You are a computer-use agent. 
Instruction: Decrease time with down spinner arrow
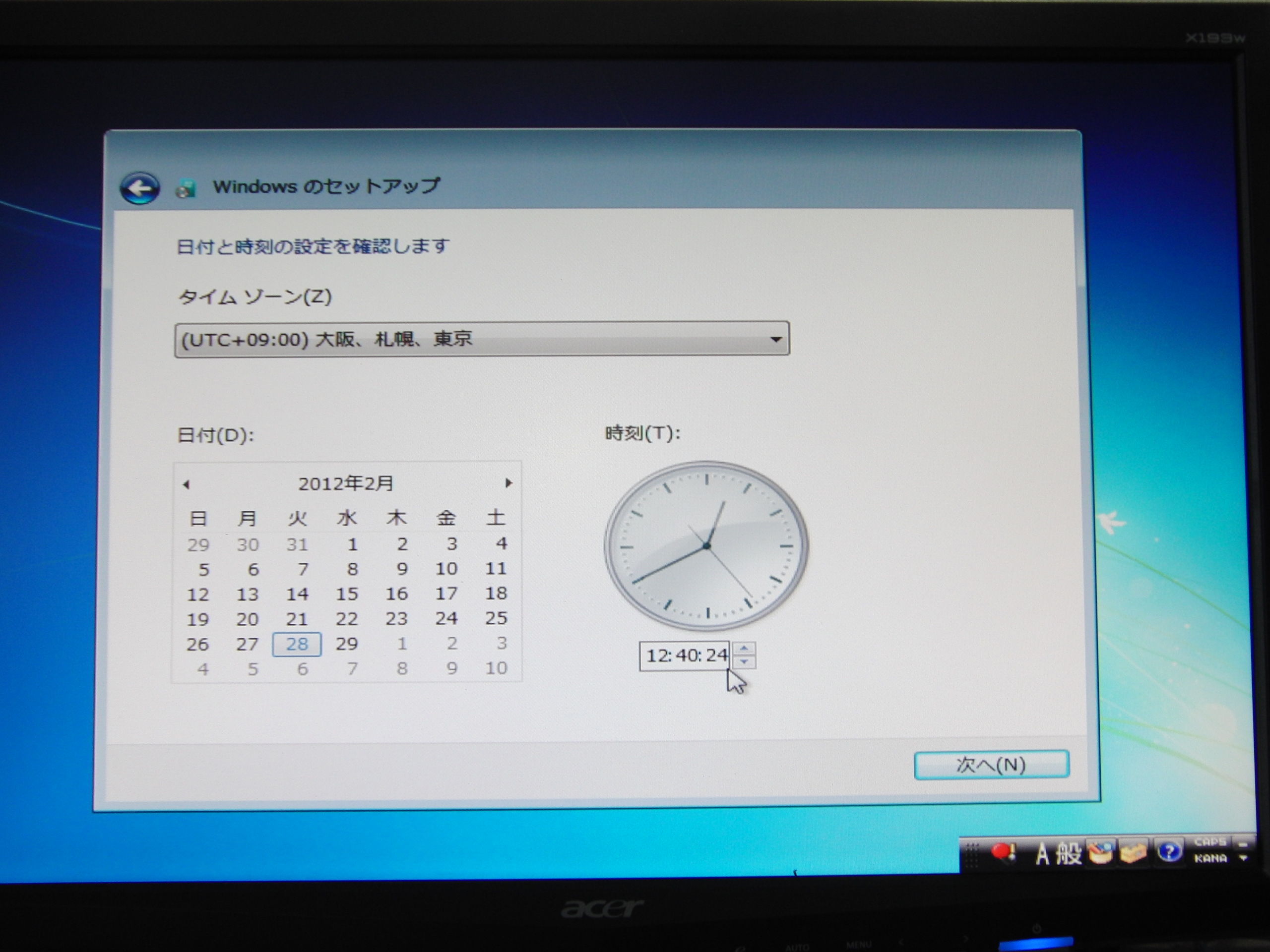click(x=744, y=662)
